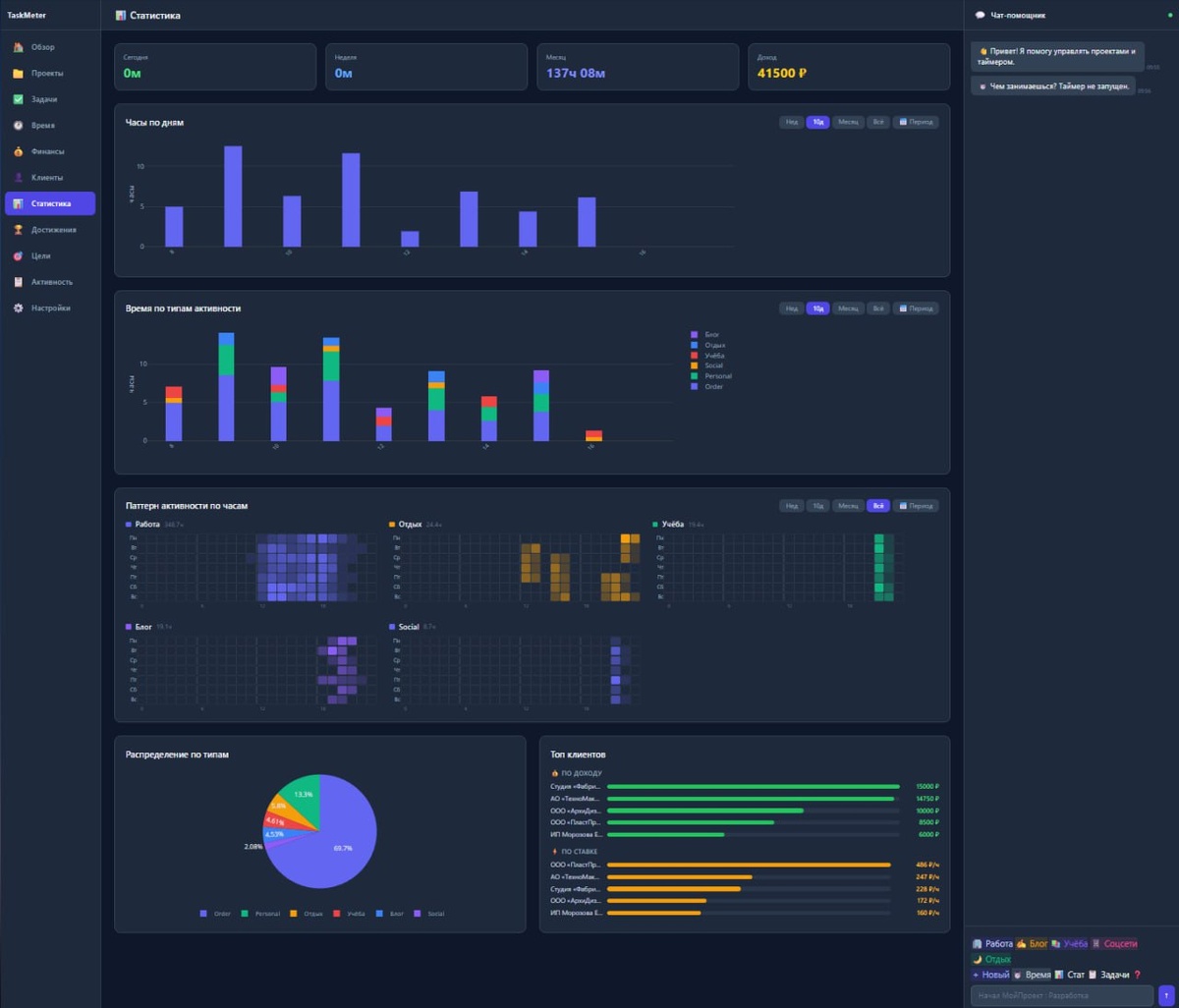Image resolution: width=1179 pixels, height=1008 pixels.
Task: Toggle Блог legend in stacked bar chart
Action: pyautogui.click(x=704, y=335)
